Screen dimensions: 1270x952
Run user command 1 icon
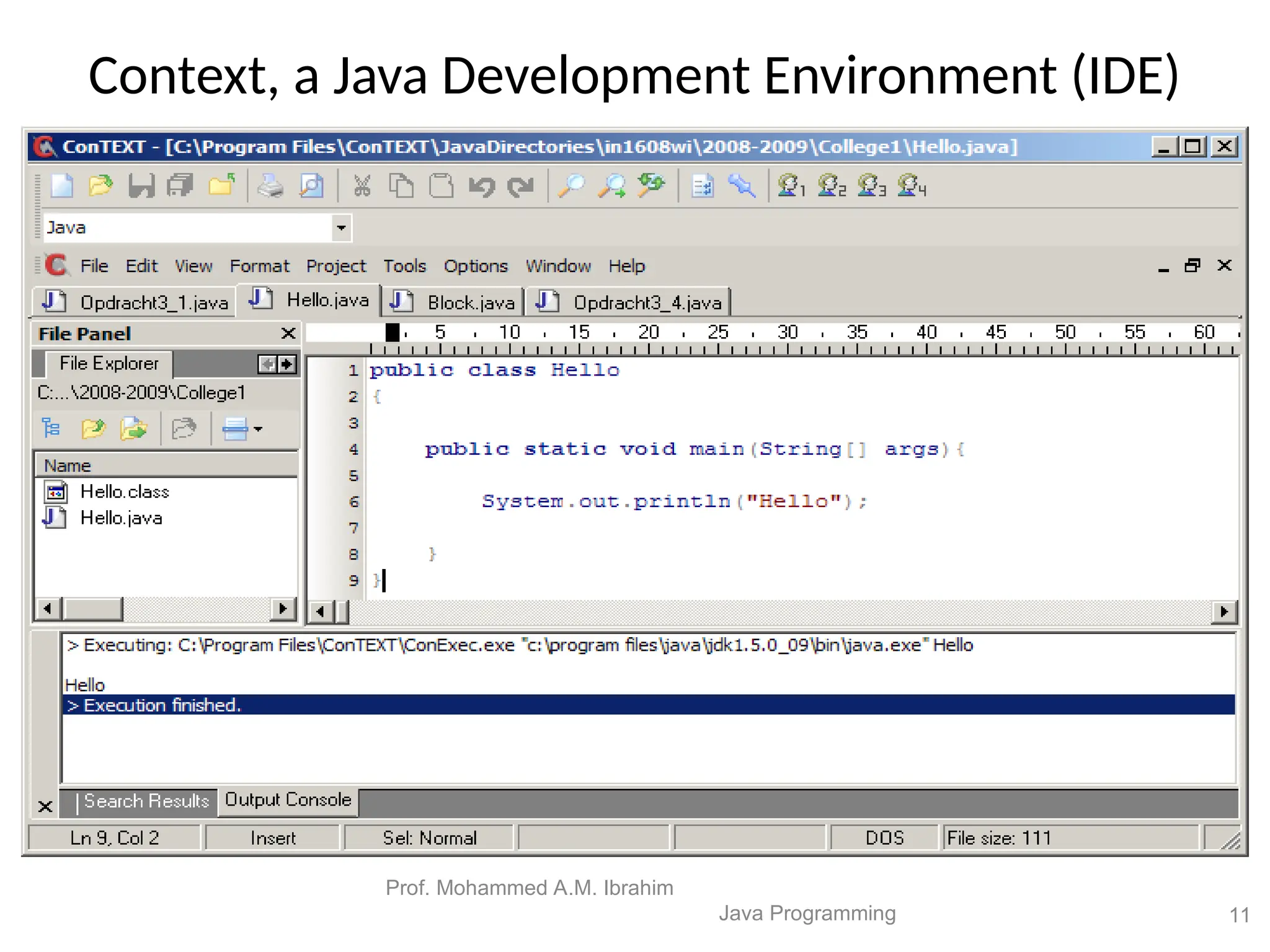coord(791,185)
